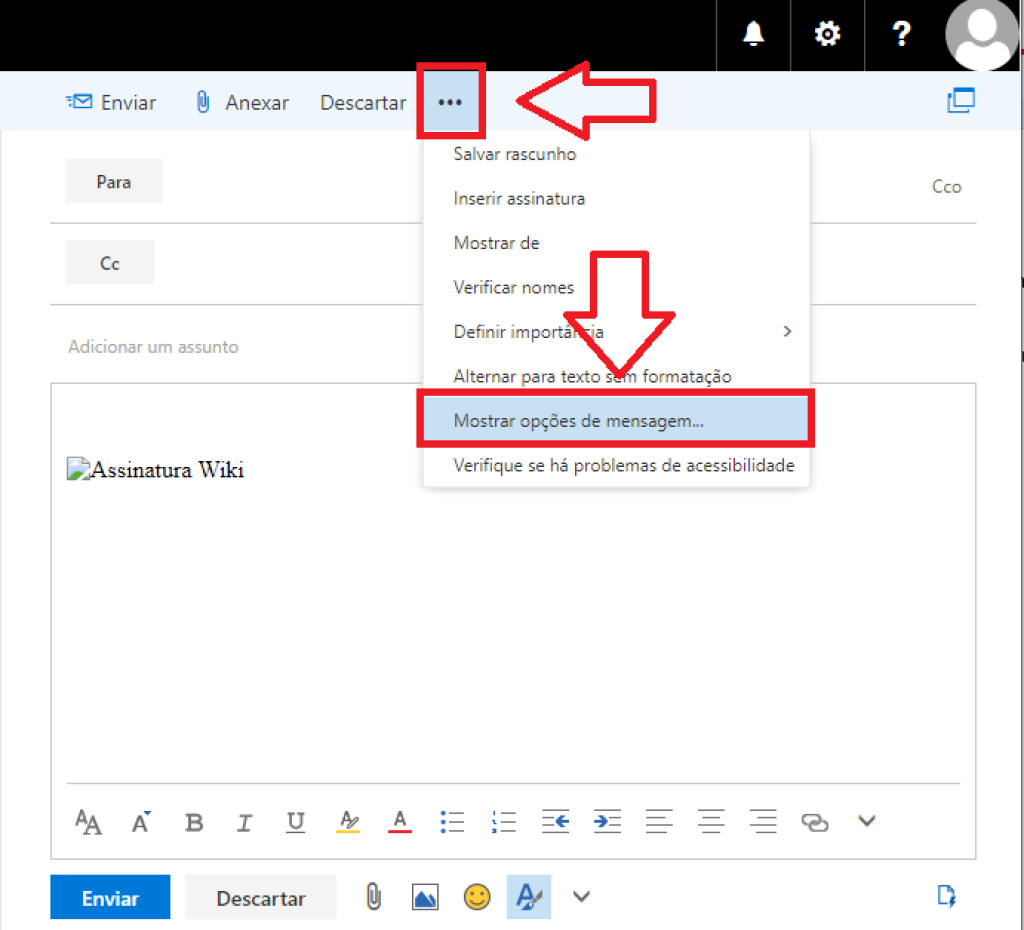
Task: Choose Mostrar opções de mensagem
Action: coord(615,421)
